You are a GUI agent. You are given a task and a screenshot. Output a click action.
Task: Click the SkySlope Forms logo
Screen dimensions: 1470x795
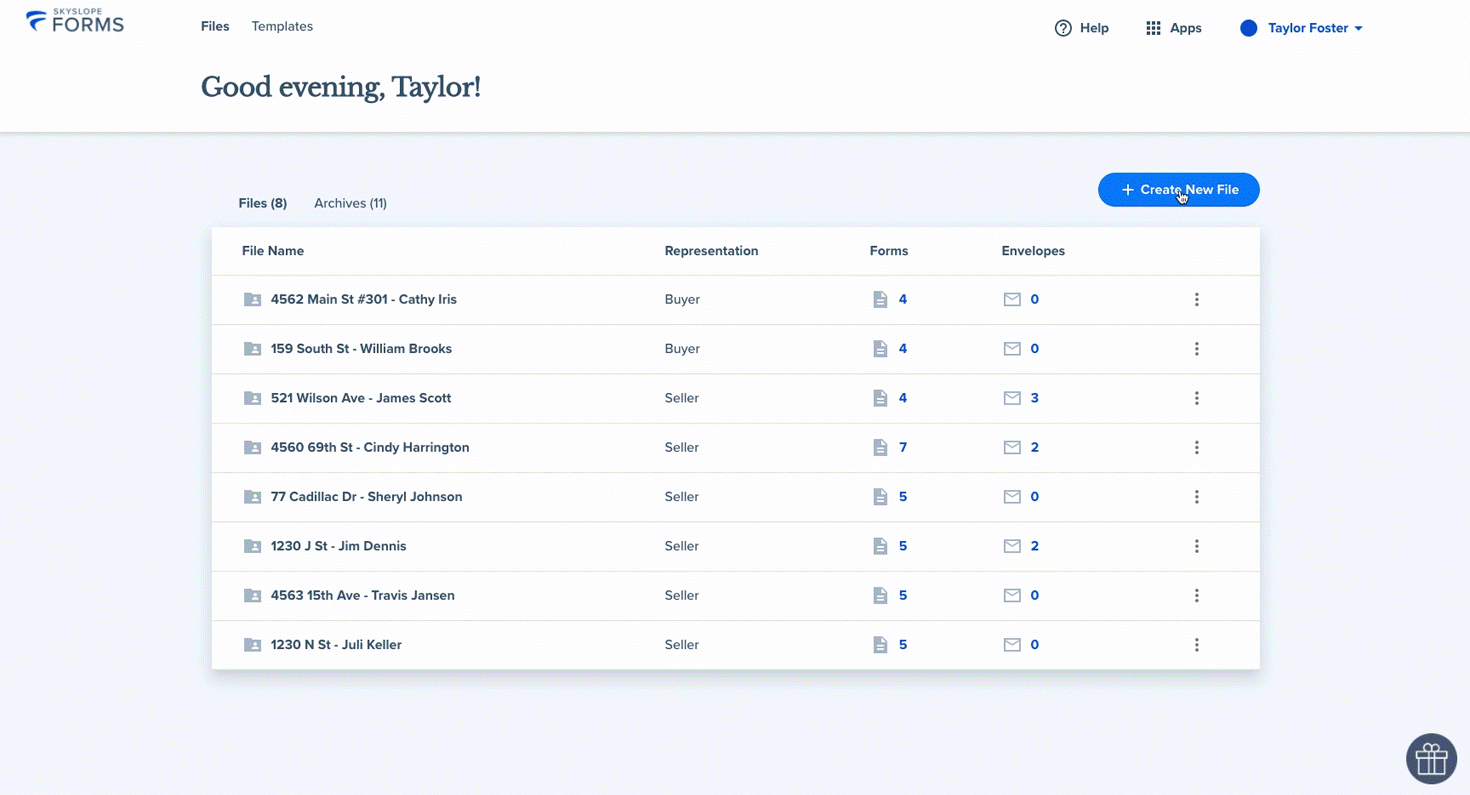75,21
